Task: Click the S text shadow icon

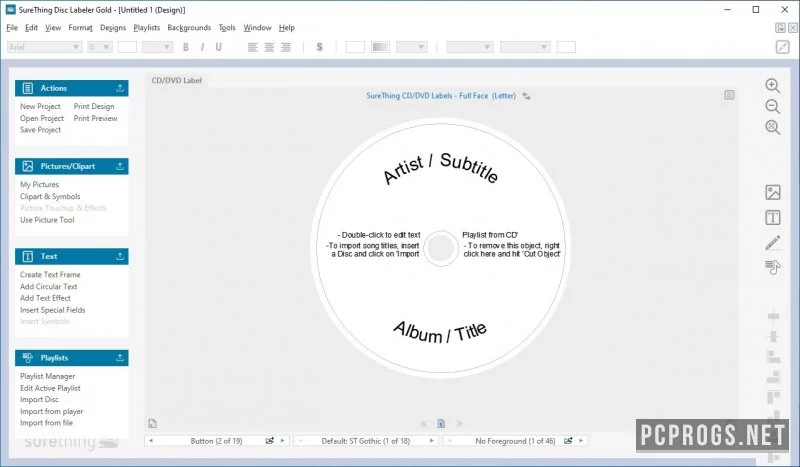Action: click(319, 47)
